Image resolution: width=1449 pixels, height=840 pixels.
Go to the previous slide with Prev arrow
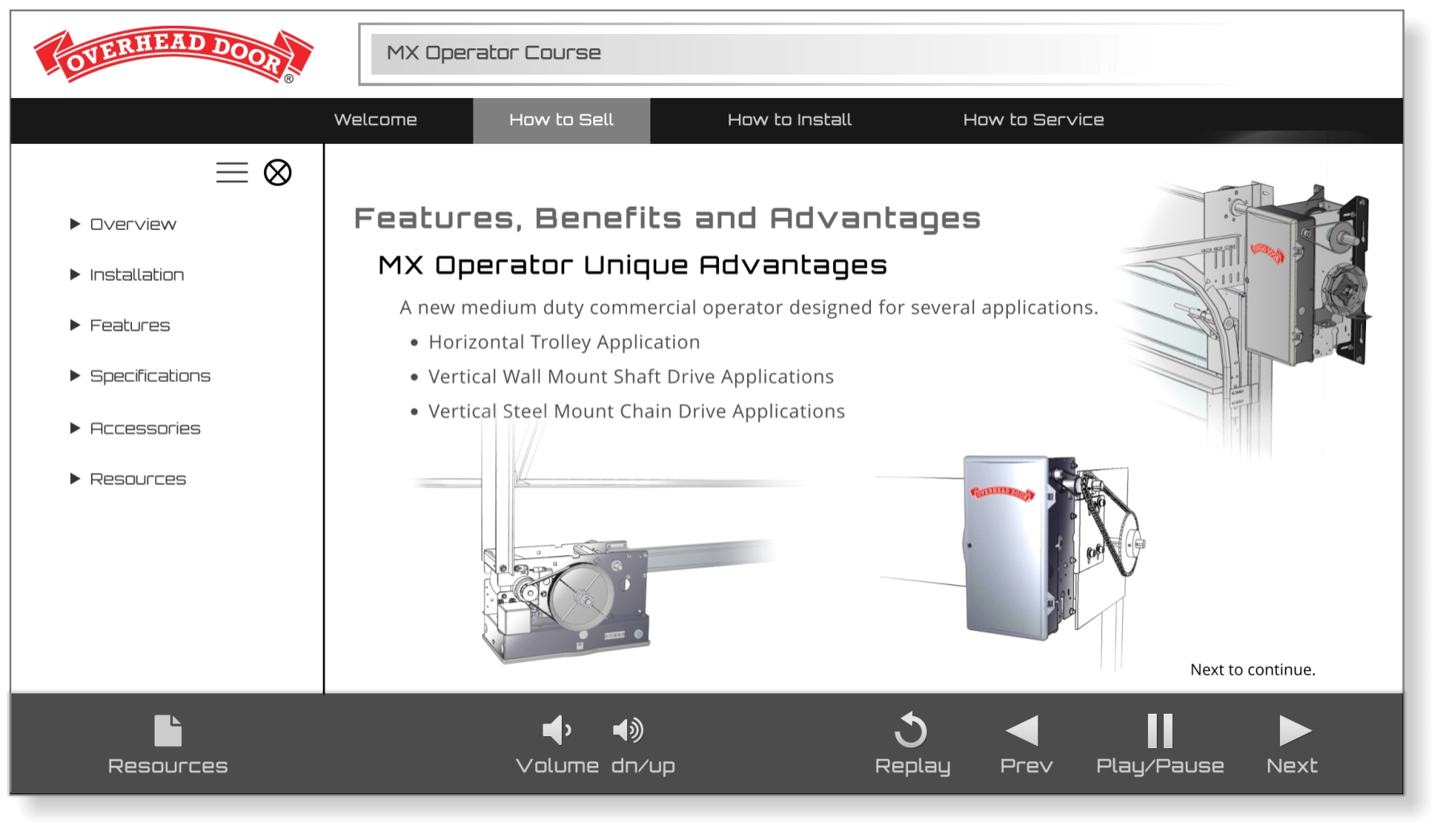point(1023,731)
